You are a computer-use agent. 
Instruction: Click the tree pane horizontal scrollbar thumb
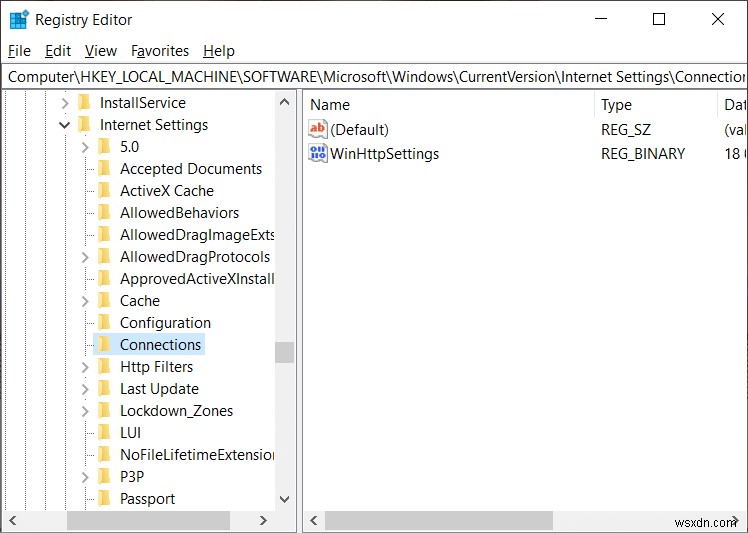pos(148,520)
